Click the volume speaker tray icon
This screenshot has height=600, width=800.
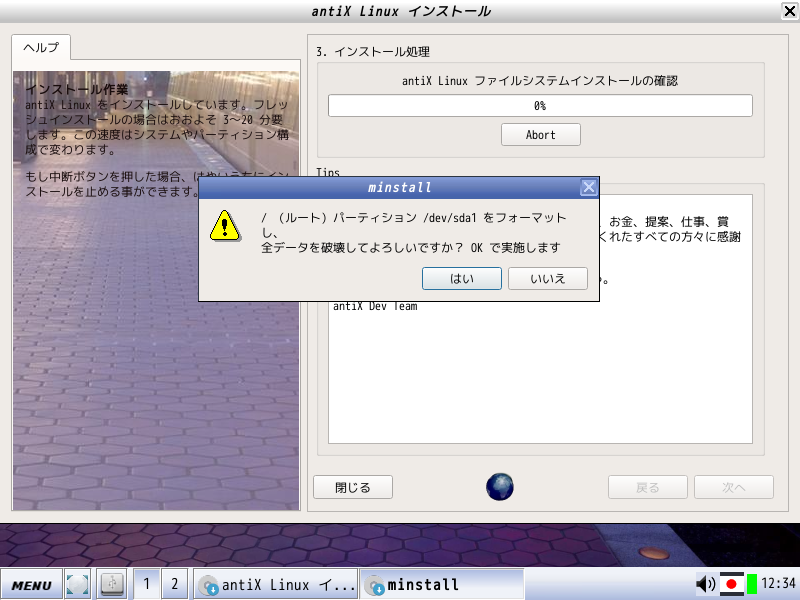(x=706, y=584)
